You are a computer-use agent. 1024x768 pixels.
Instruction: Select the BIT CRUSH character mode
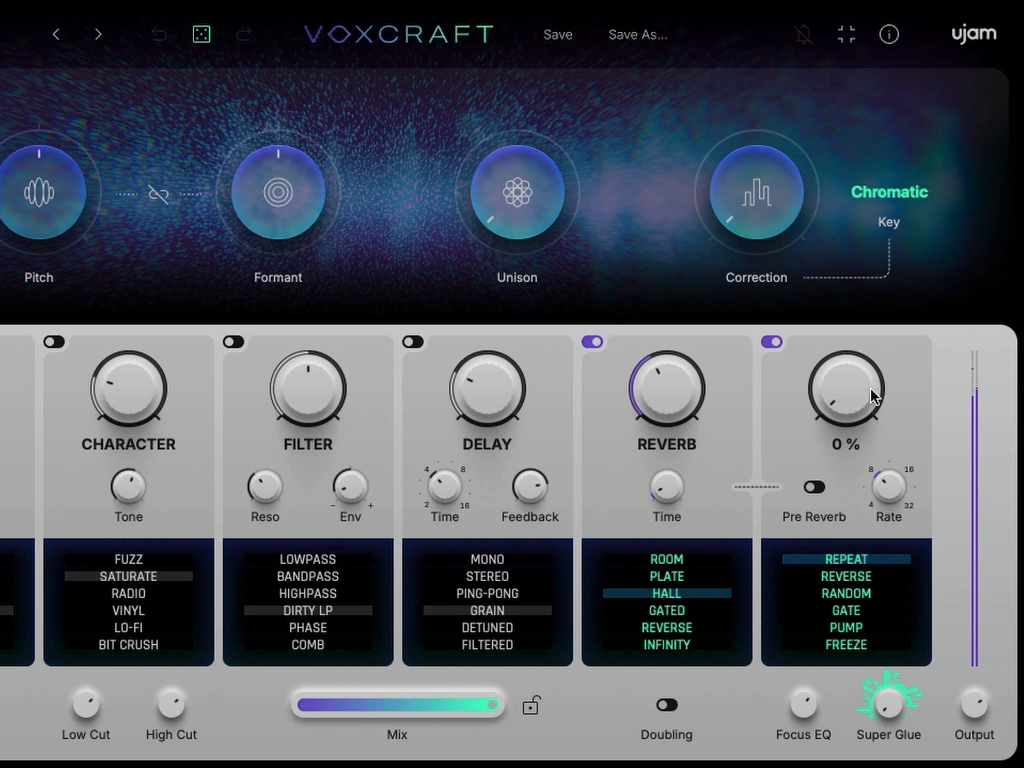(129, 645)
